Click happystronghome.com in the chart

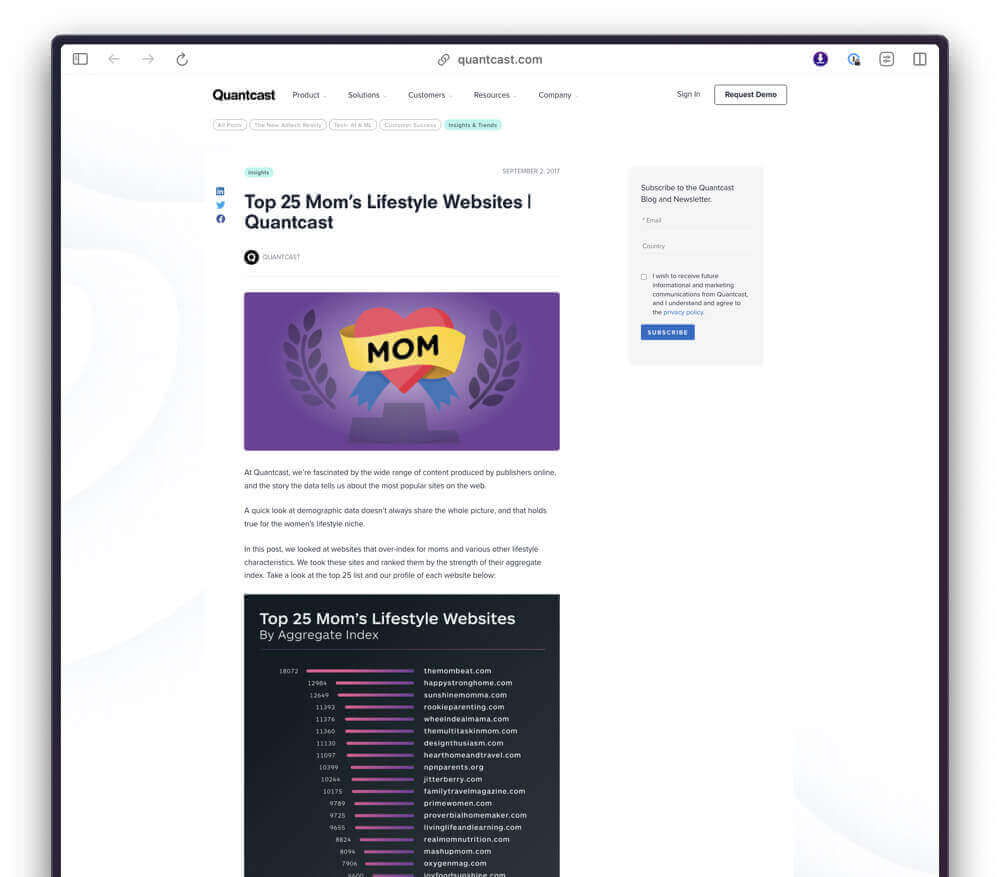point(467,683)
